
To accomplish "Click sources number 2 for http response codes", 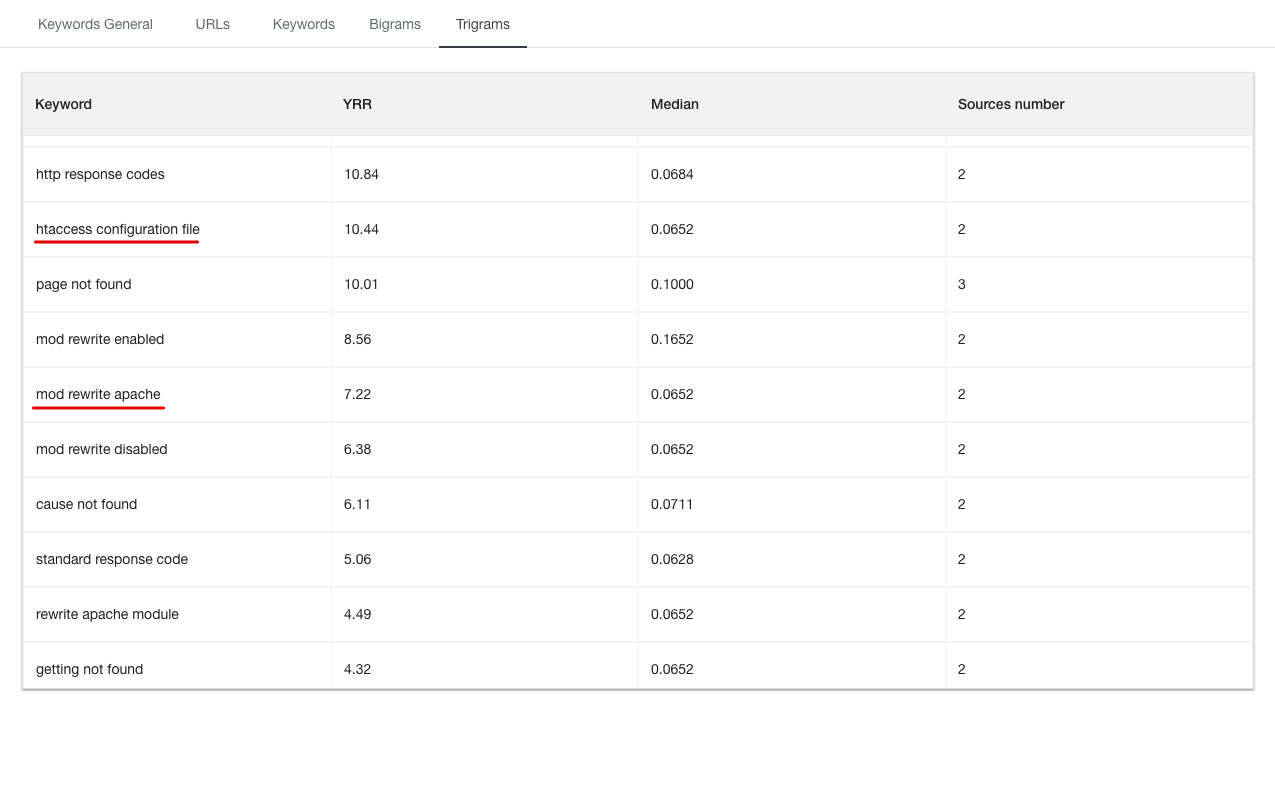I will tap(962, 174).
